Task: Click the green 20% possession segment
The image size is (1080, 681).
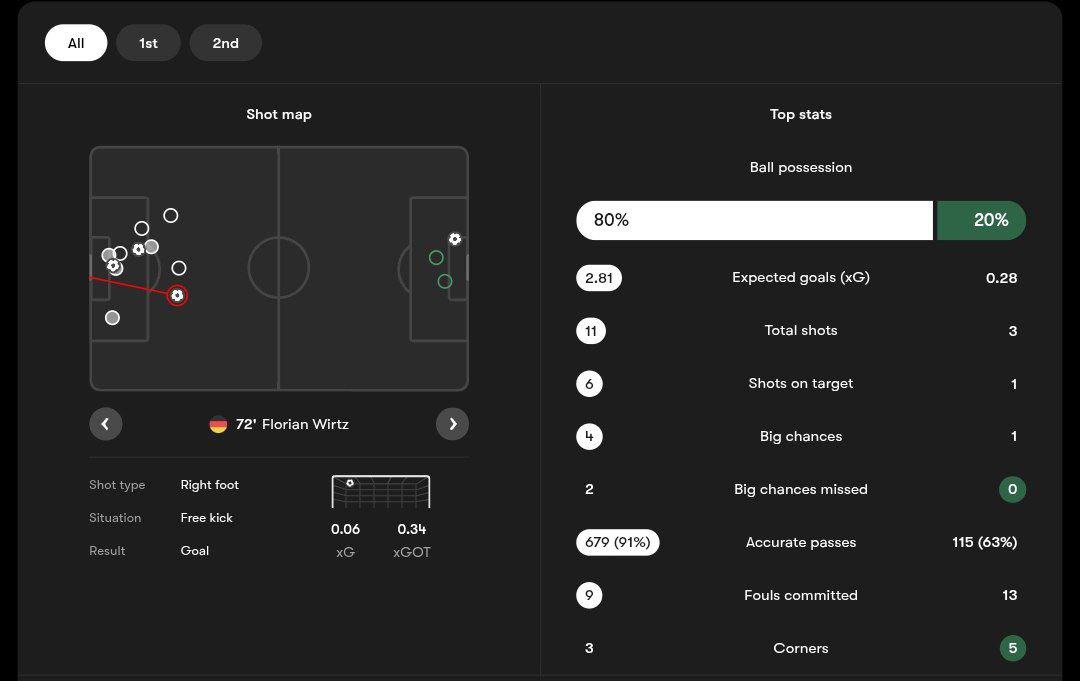Action: (981, 220)
